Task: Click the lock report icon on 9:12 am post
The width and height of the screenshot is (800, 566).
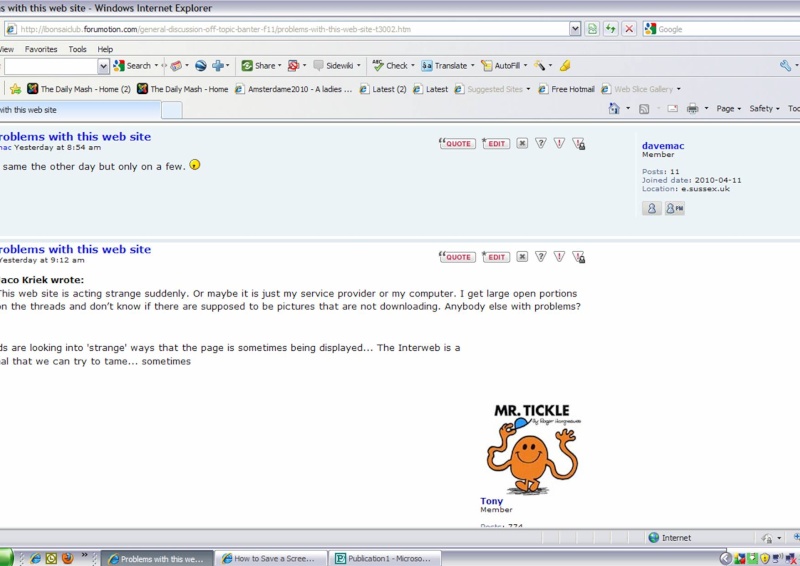Action: pyautogui.click(x=579, y=257)
